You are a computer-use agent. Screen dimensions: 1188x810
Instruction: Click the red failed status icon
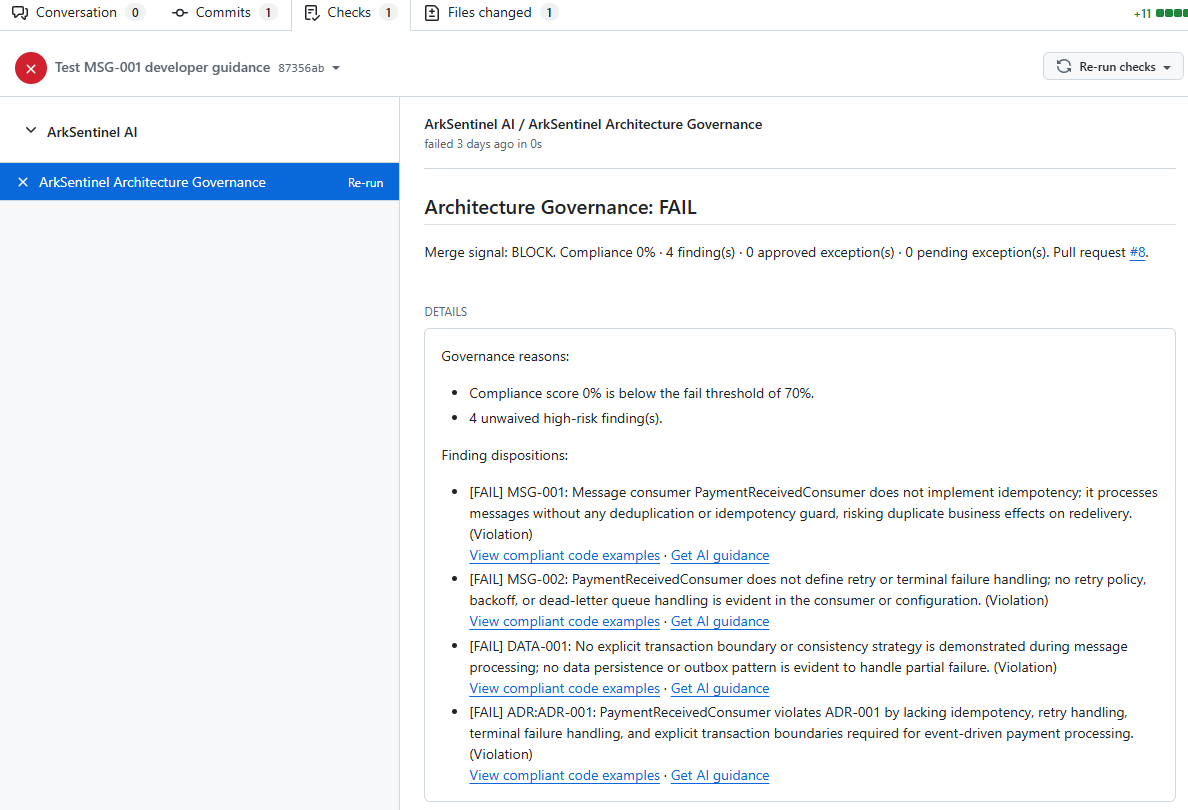31,68
